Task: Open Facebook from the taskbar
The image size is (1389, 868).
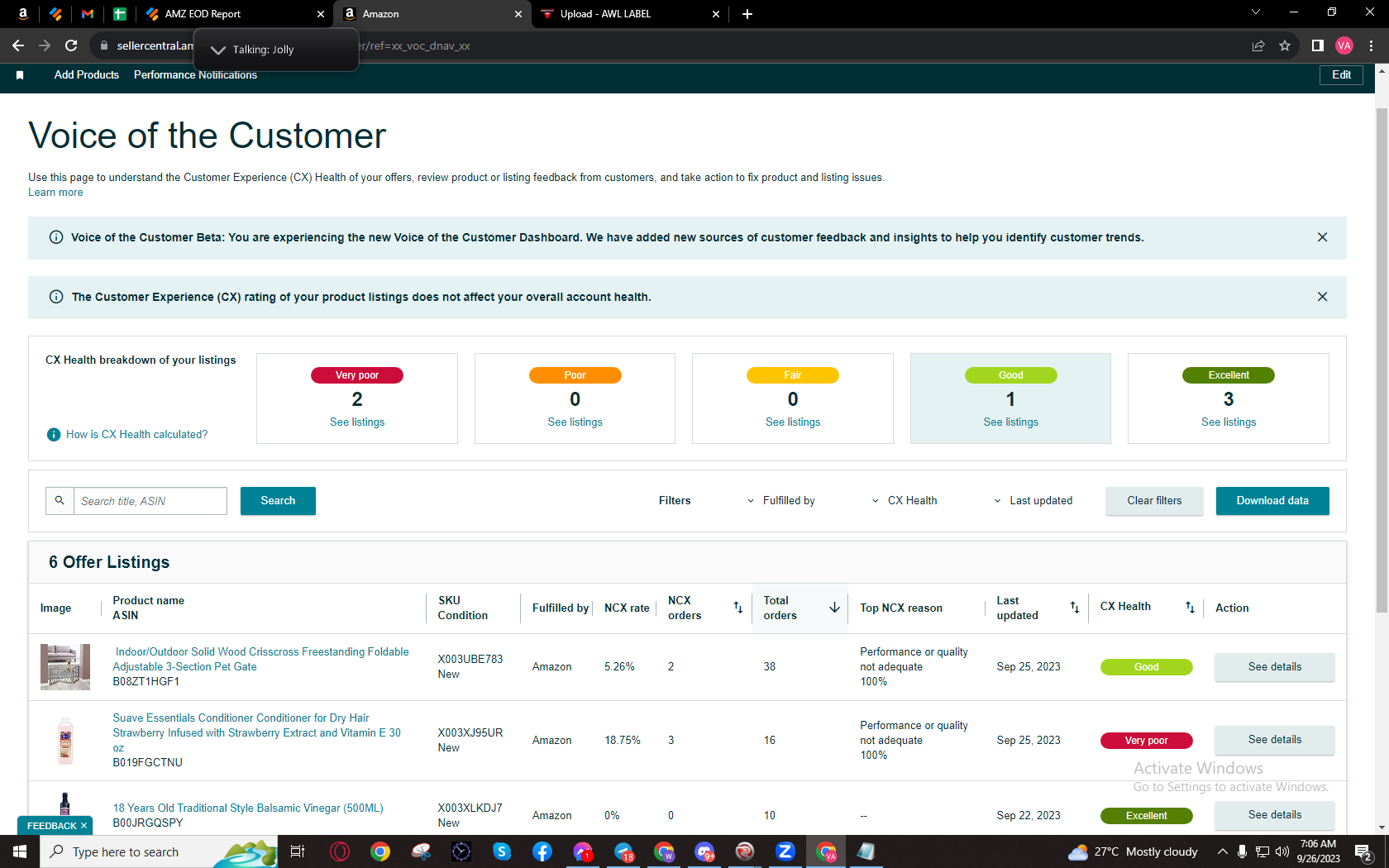Action: (542, 851)
